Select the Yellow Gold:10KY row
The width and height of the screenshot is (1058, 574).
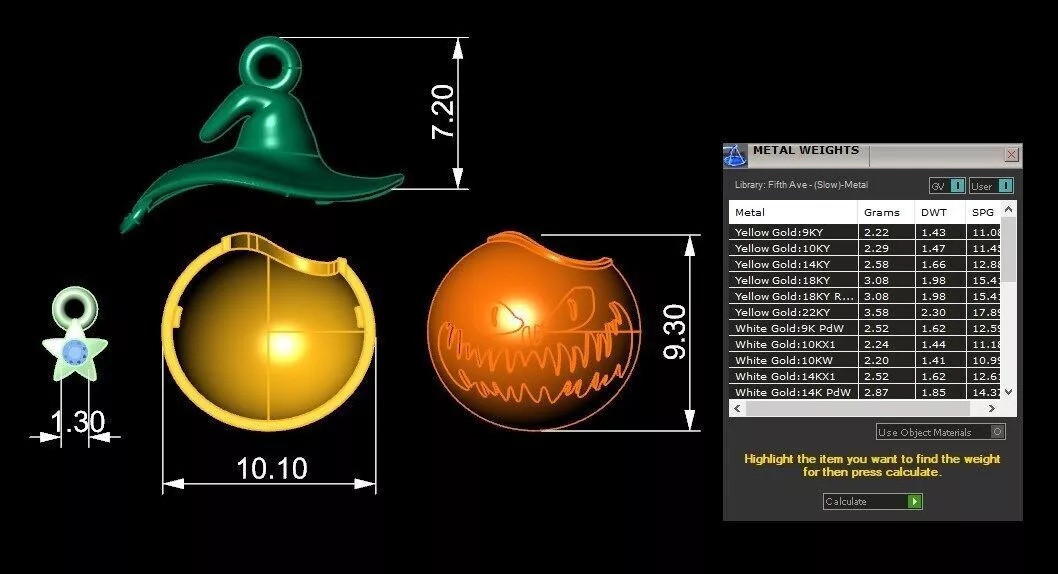click(865, 248)
